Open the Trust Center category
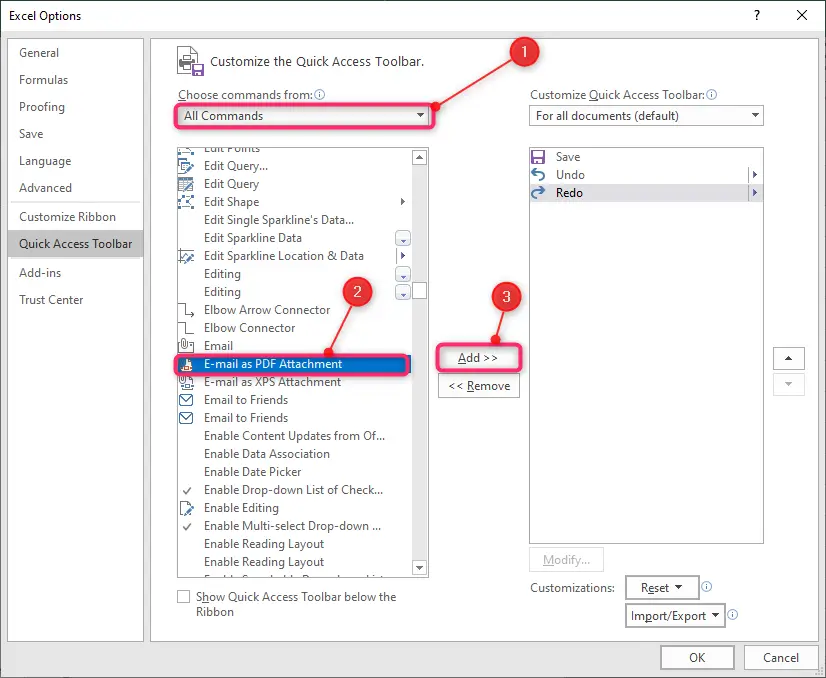Image resolution: width=826 pixels, height=678 pixels. tap(51, 299)
